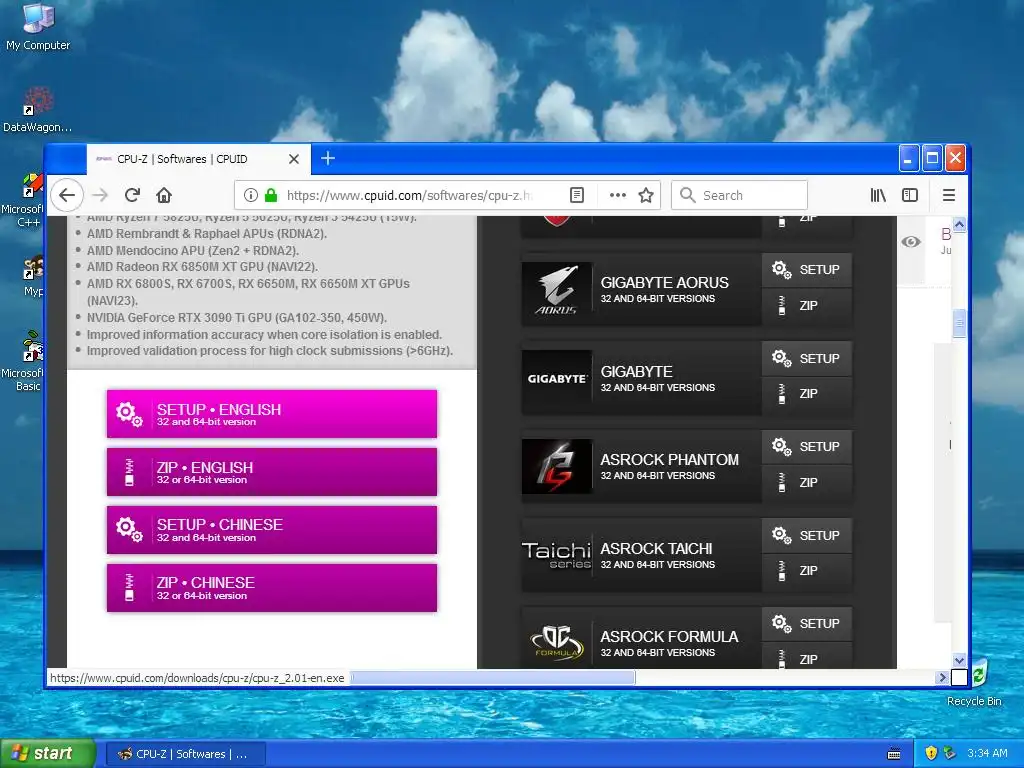Click ASROCK FORMULA OC logo
This screenshot has height=768, width=1024.
(556, 643)
